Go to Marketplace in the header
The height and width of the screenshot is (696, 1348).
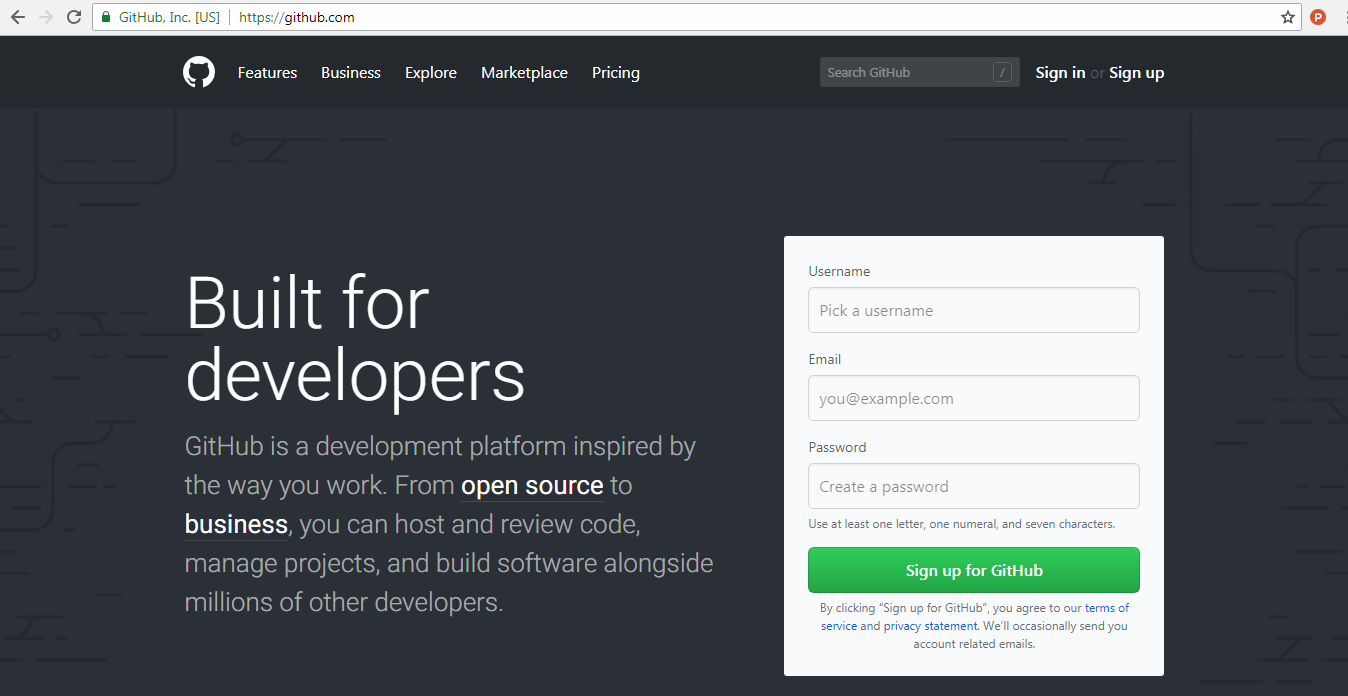tap(524, 72)
